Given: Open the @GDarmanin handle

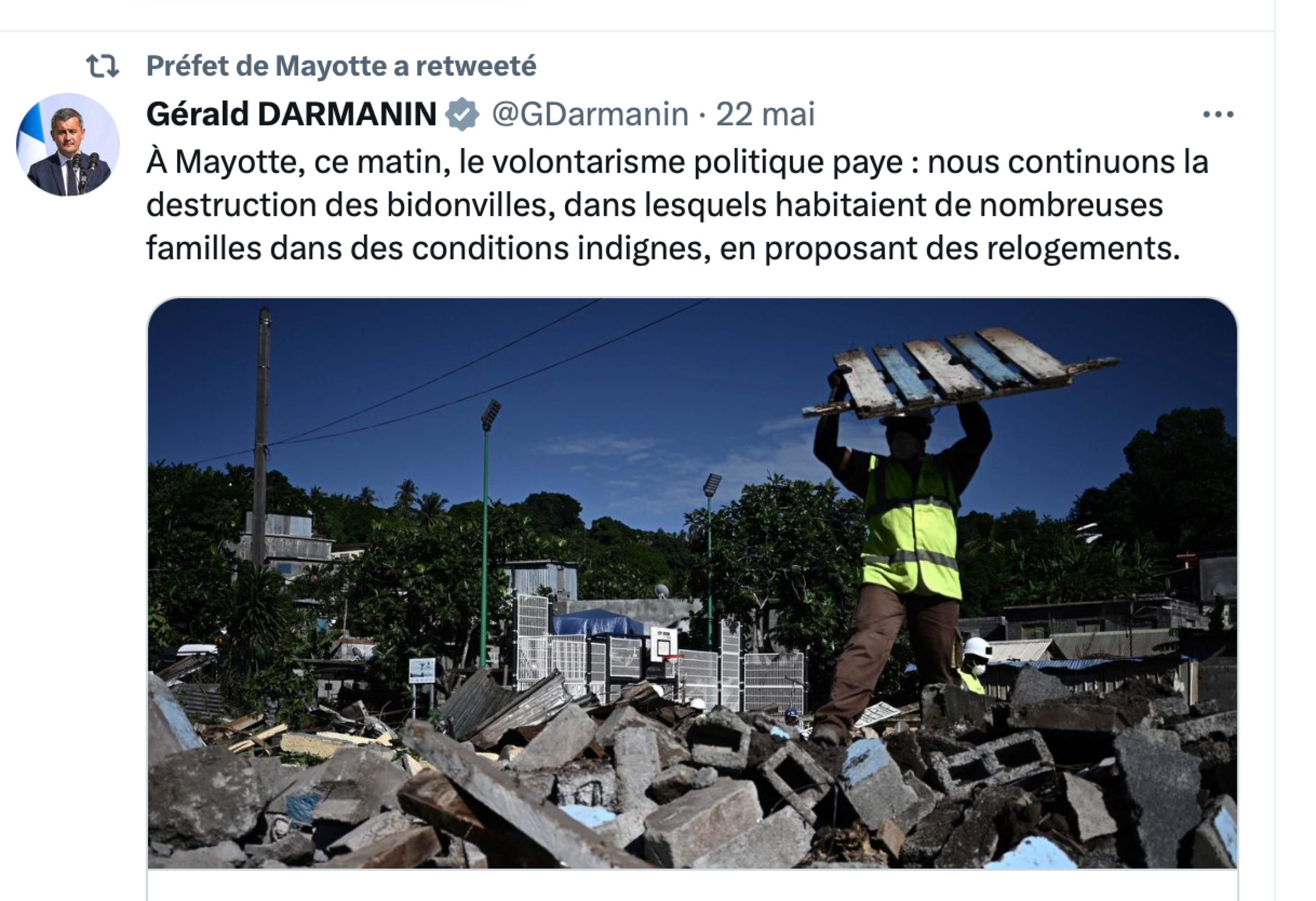Looking at the screenshot, I should coord(590,114).
